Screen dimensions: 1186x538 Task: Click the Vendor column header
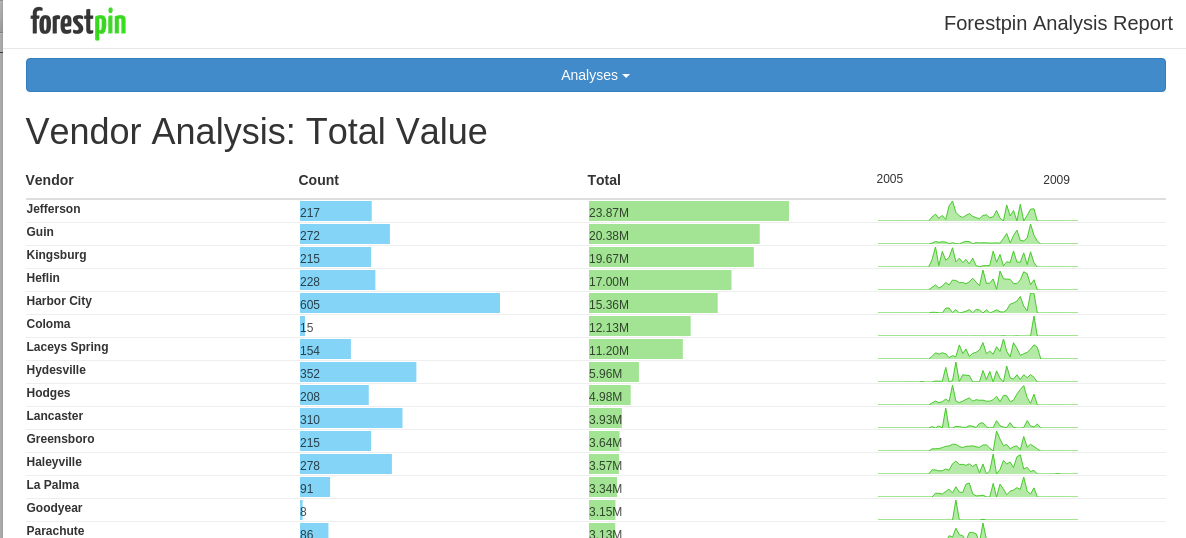click(50, 180)
